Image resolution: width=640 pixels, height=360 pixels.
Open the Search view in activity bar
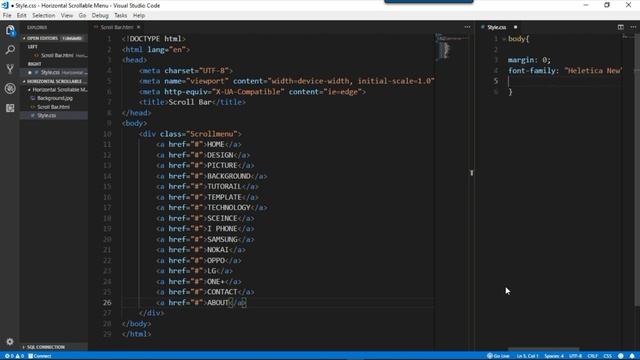pos(10,50)
